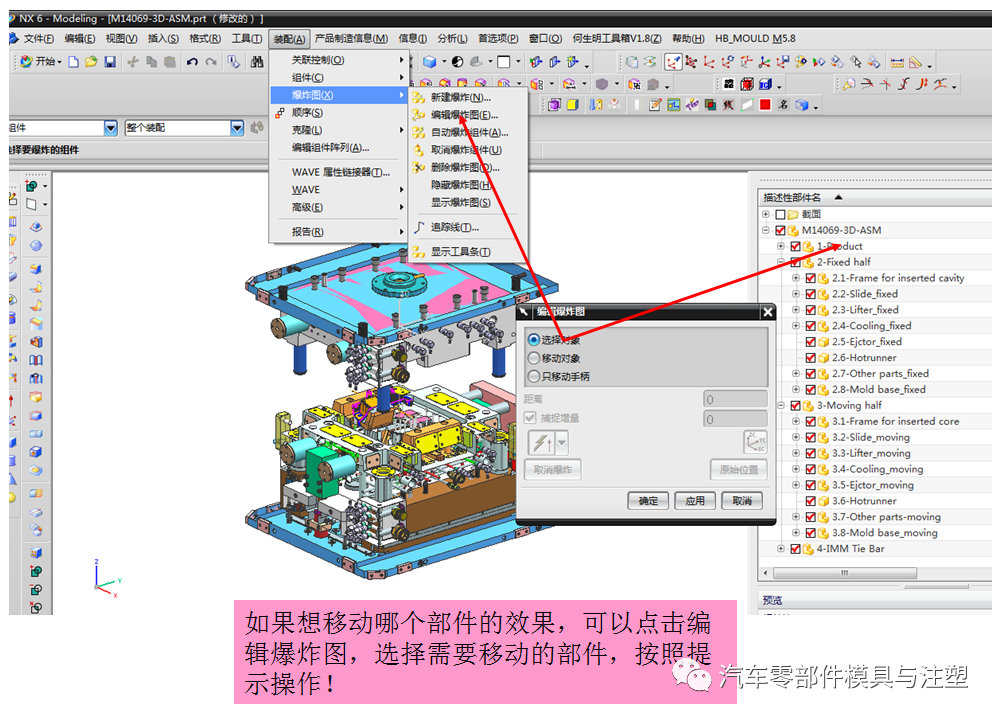This screenshot has width=1001, height=721.
Task: Click the WCS orientation icon in explosion dialog
Action: coord(756,443)
